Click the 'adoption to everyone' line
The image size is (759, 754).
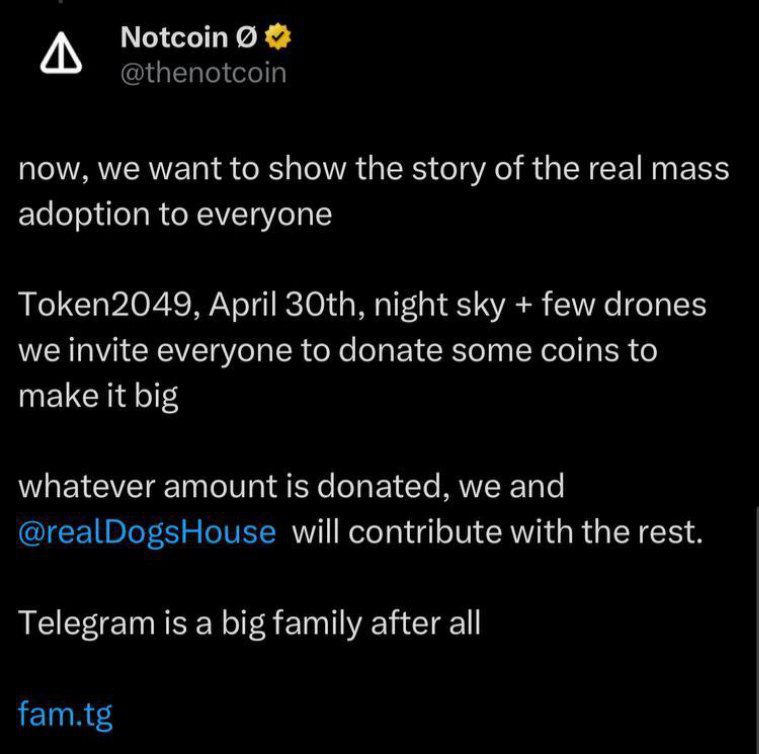(x=175, y=214)
